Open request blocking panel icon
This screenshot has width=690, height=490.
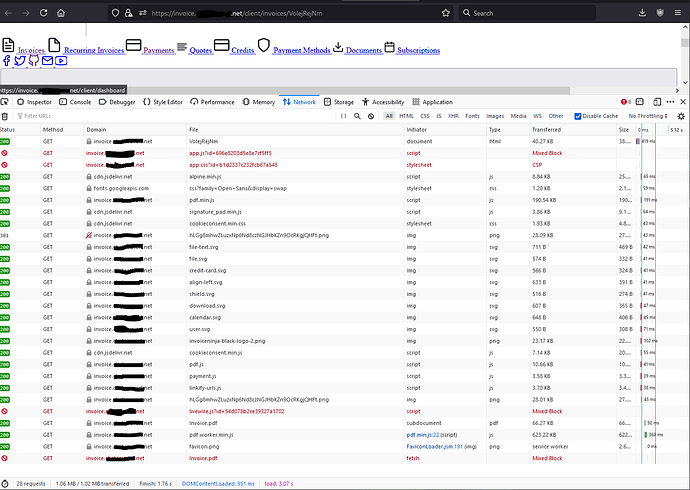click(x=371, y=116)
